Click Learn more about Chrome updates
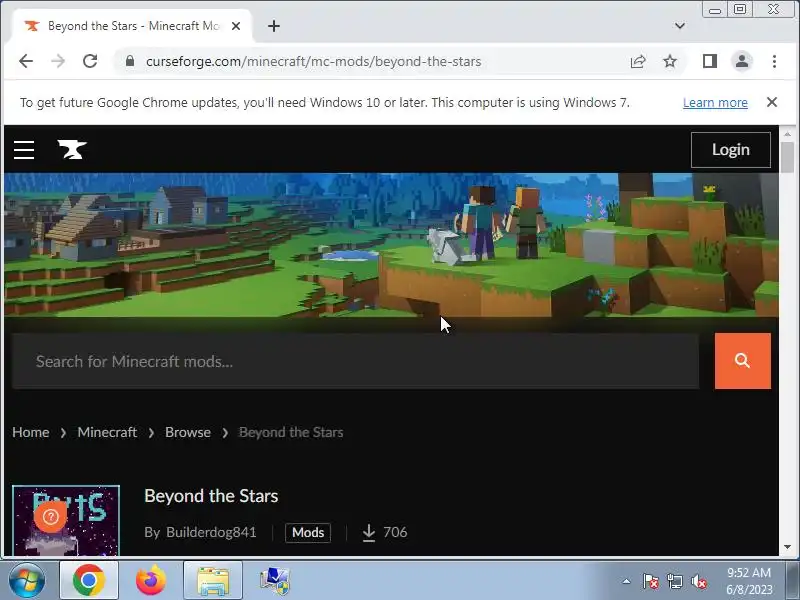Viewport: 800px width, 600px height. pyautogui.click(x=715, y=103)
